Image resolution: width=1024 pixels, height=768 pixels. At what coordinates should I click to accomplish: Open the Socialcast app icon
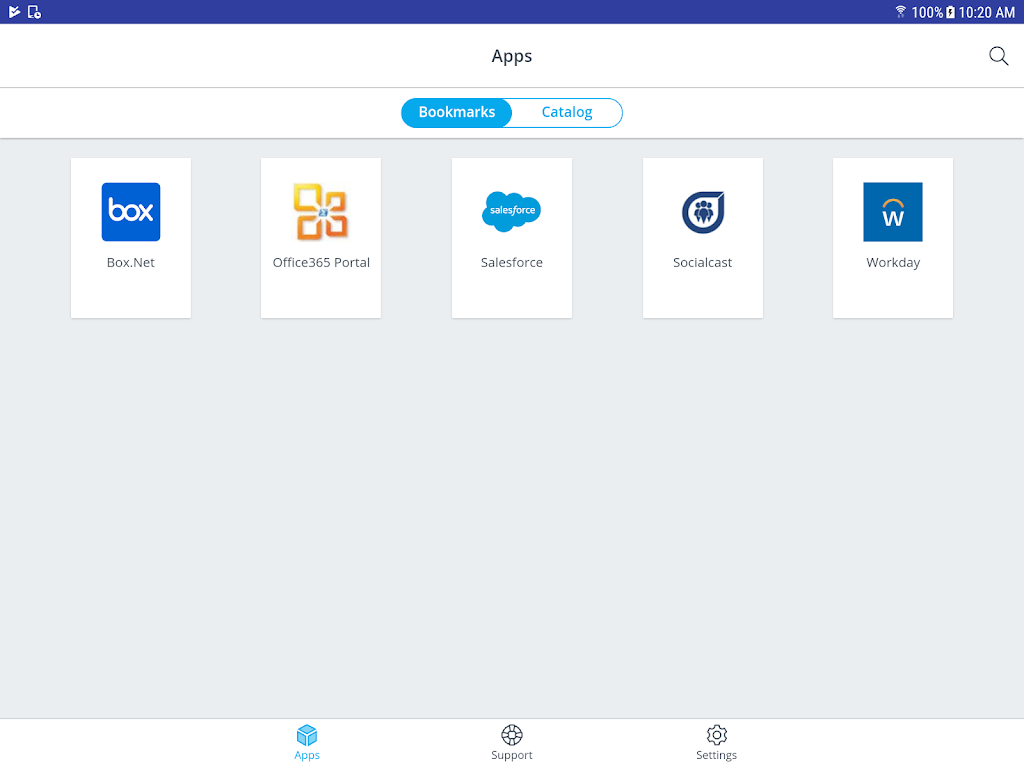point(703,212)
